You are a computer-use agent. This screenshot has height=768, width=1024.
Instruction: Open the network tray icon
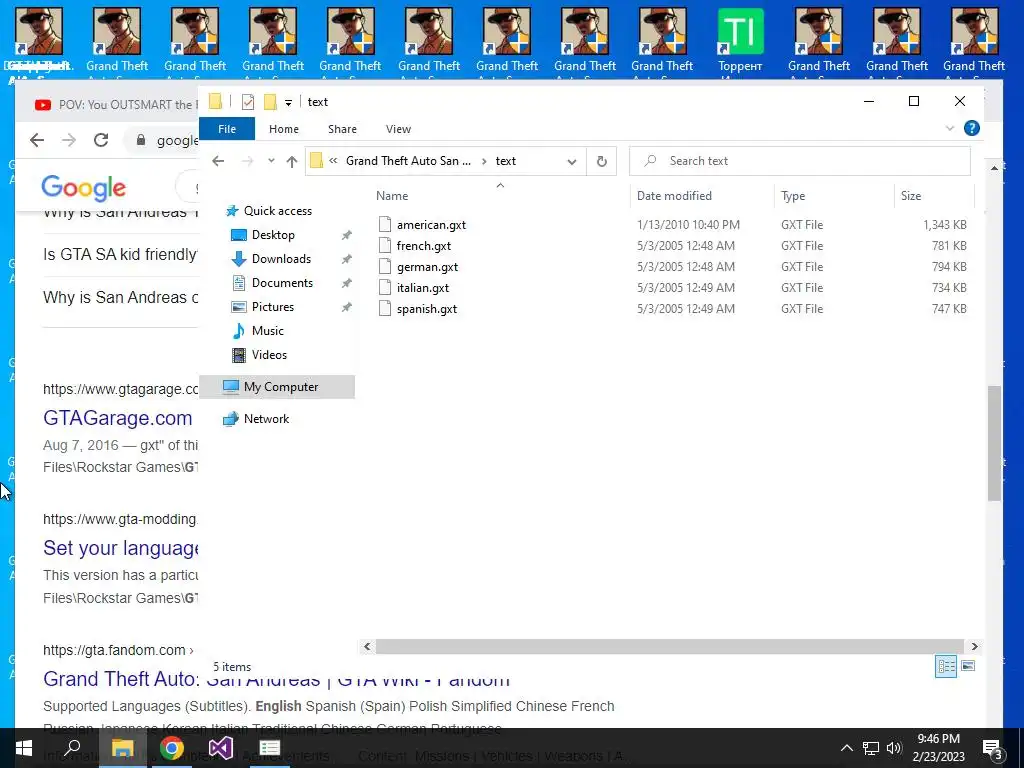pyautogui.click(x=871, y=748)
